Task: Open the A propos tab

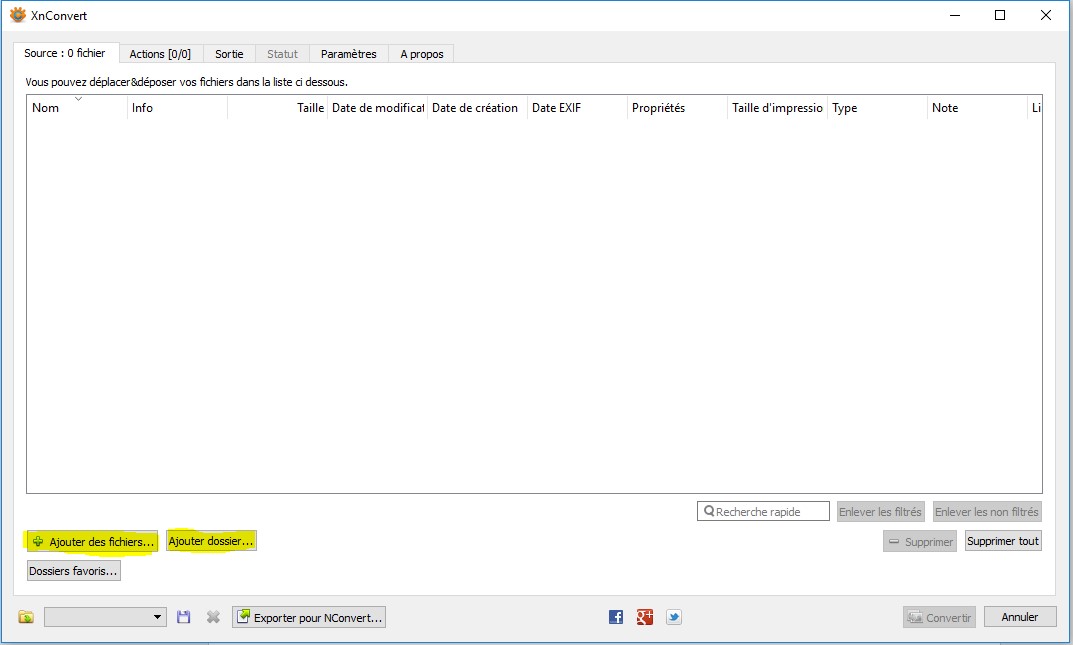Action: coord(421,54)
